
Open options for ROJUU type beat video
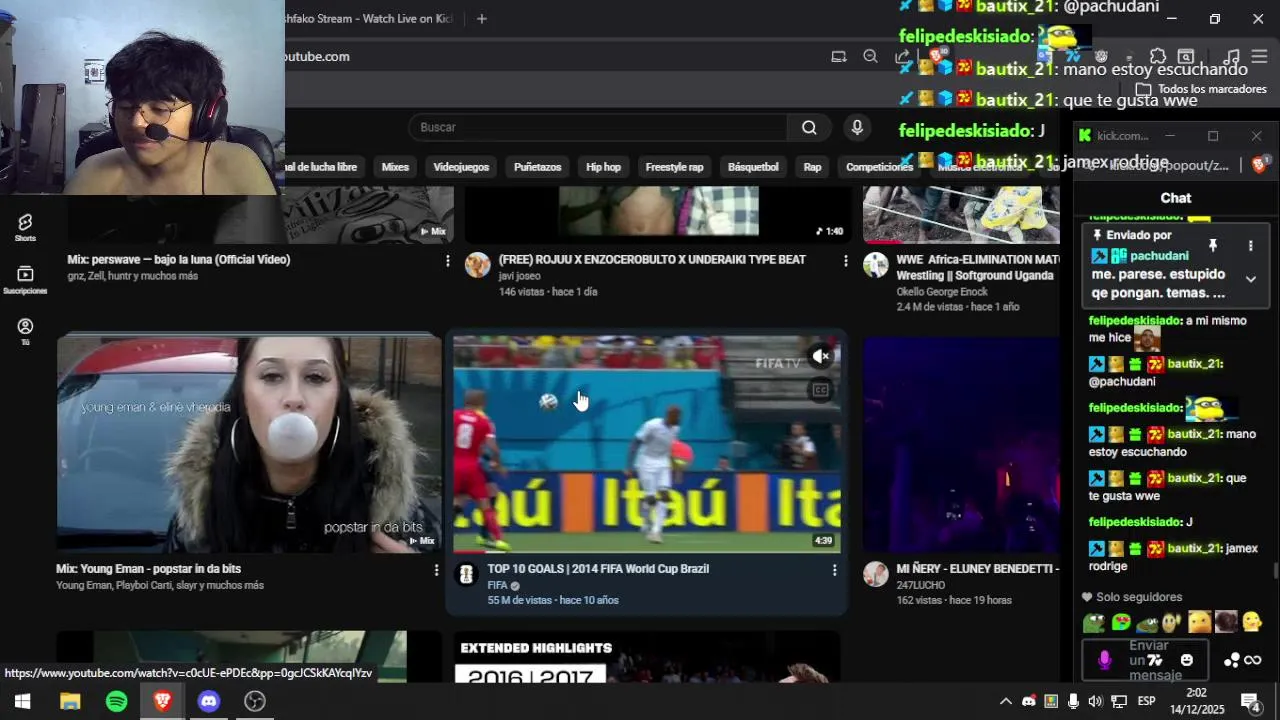tap(845, 260)
